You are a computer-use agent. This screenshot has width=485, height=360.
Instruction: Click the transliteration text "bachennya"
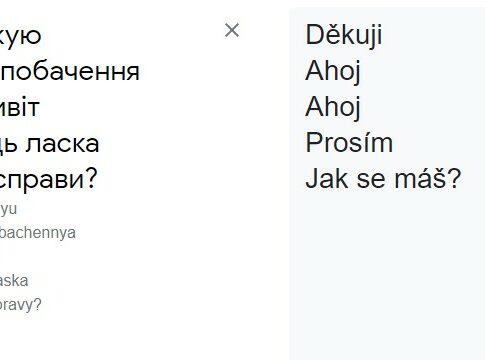point(38,233)
